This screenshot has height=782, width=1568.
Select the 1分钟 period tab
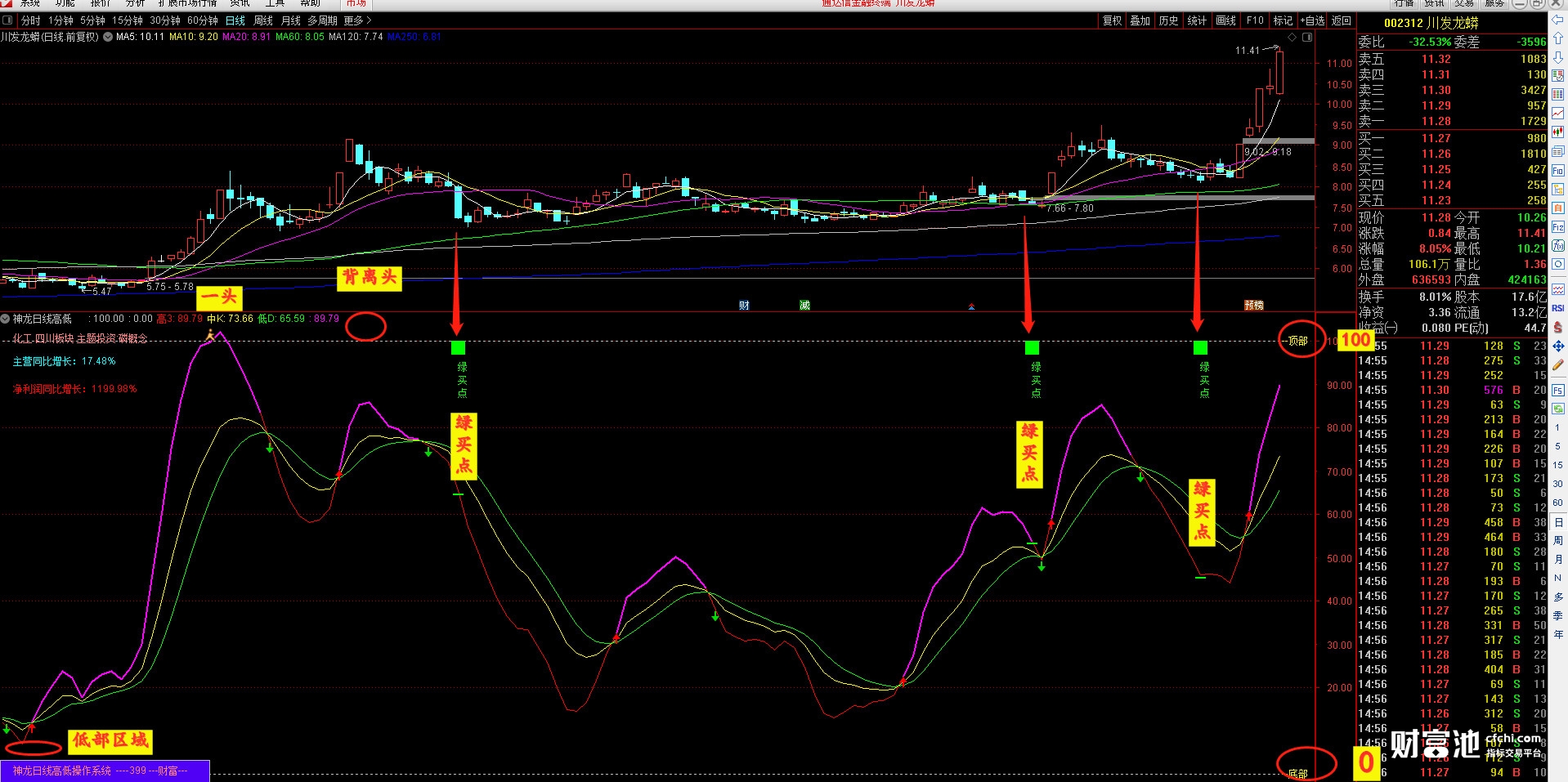tap(60, 20)
